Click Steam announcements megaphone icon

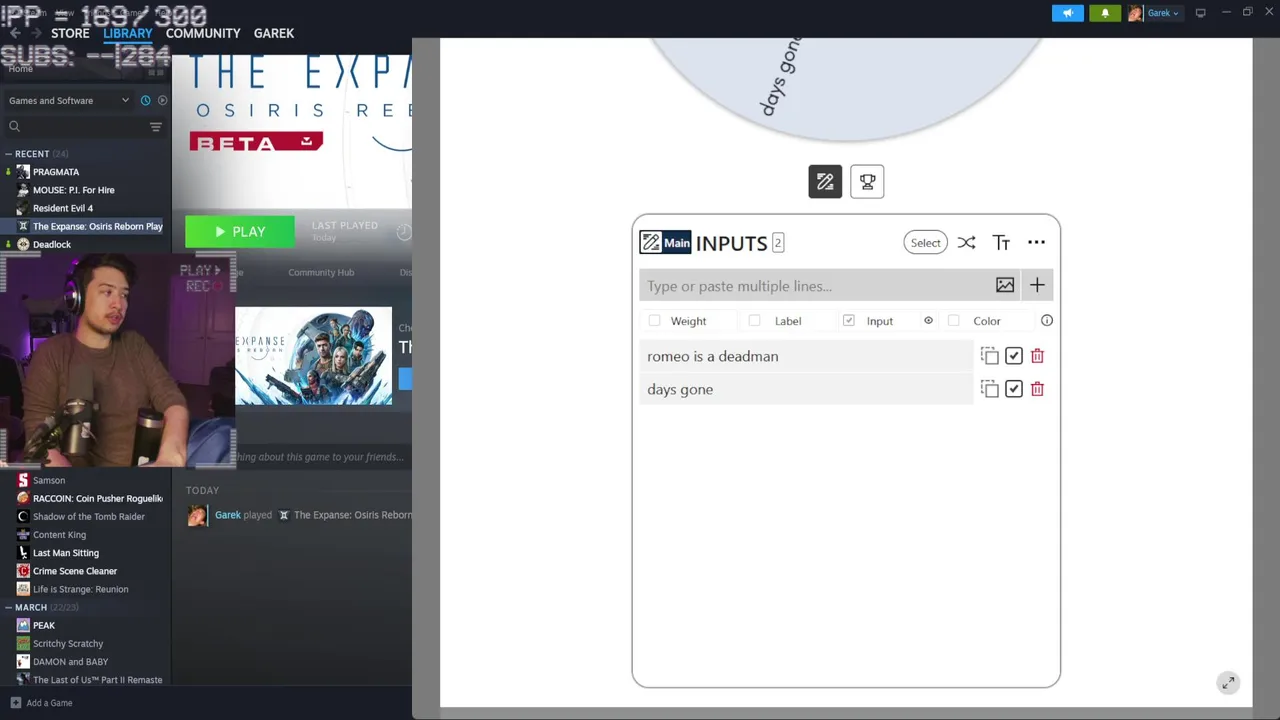[x=1067, y=13]
